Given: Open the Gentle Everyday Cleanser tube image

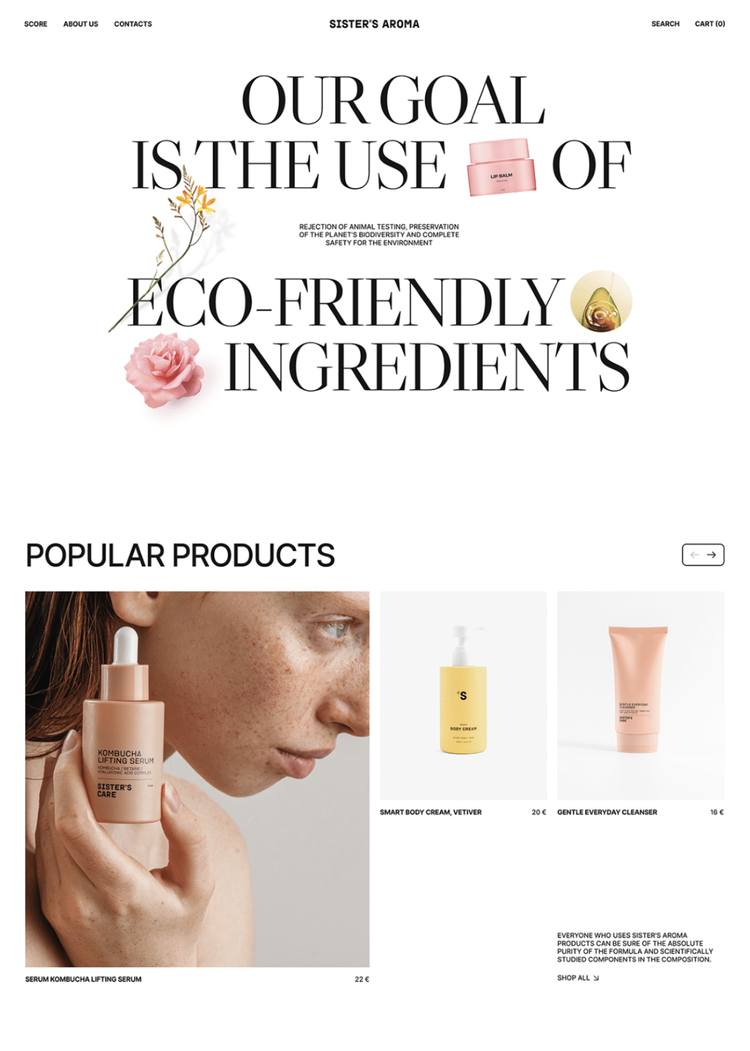Looking at the screenshot, I should click(641, 695).
